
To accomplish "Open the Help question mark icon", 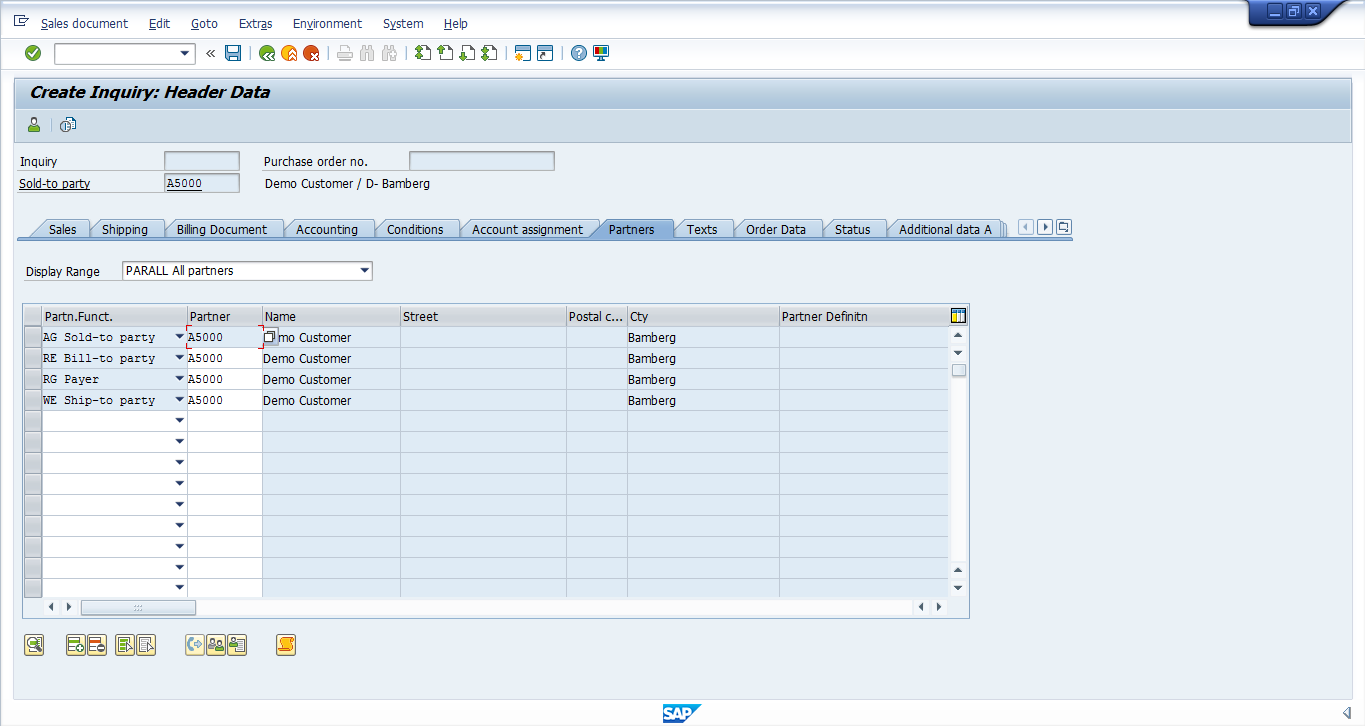I will click(579, 53).
